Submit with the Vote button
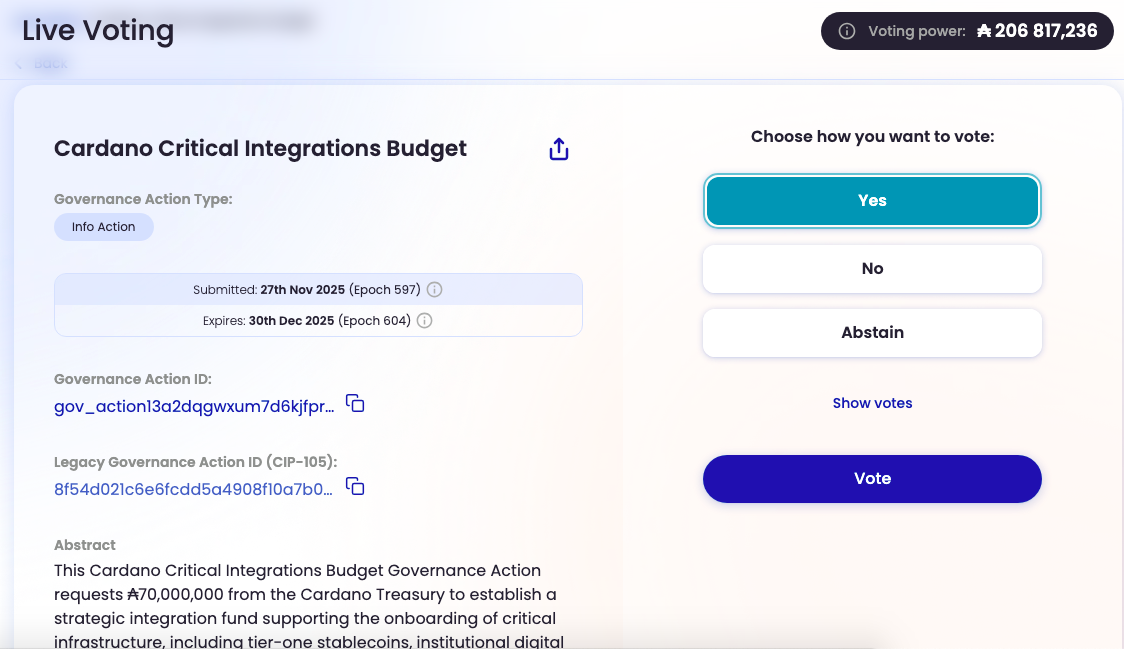The width and height of the screenshot is (1124, 649). point(872,479)
